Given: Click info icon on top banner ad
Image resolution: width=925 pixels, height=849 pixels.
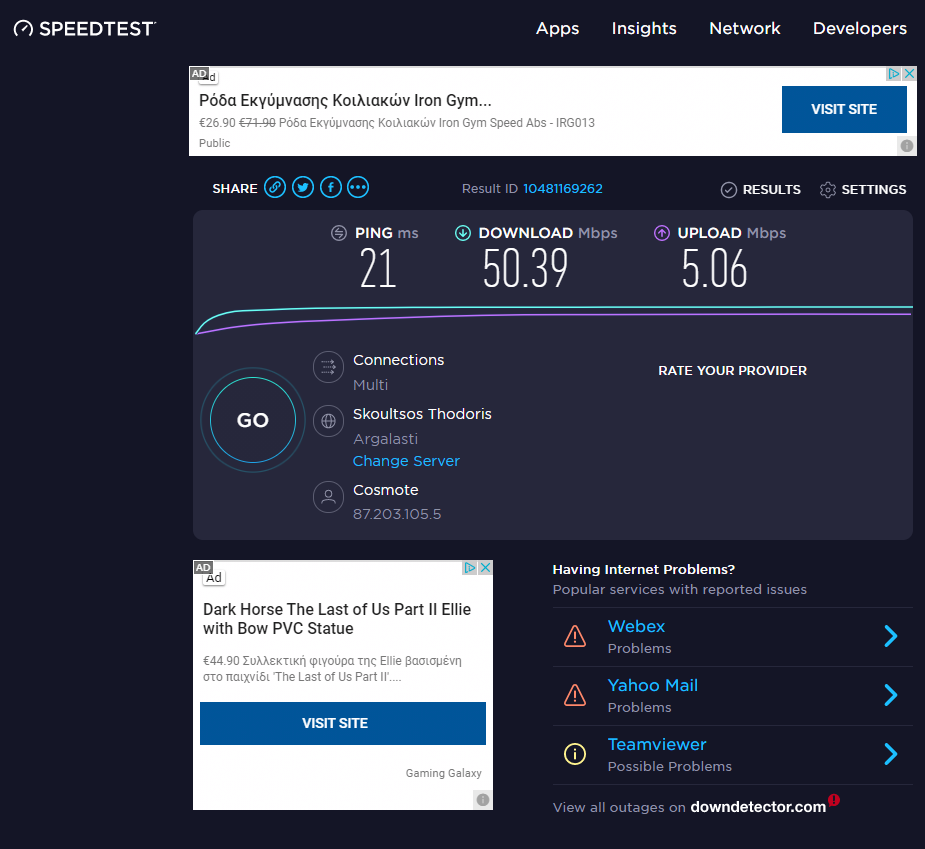Looking at the screenshot, I should click(x=907, y=145).
